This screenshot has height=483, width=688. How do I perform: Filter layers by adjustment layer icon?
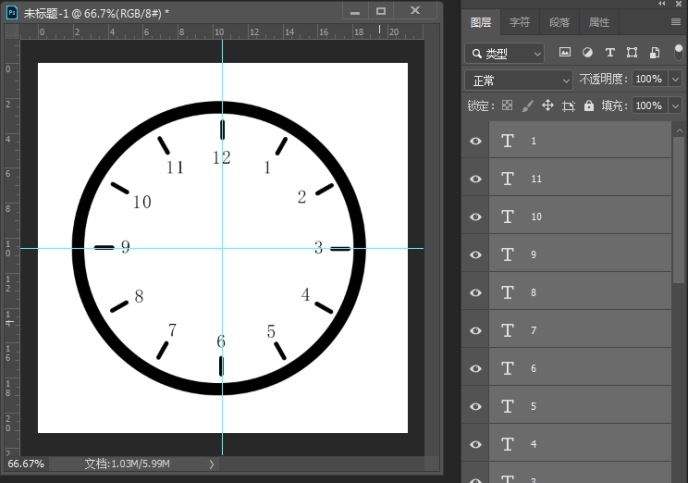(x=587, y=53)
